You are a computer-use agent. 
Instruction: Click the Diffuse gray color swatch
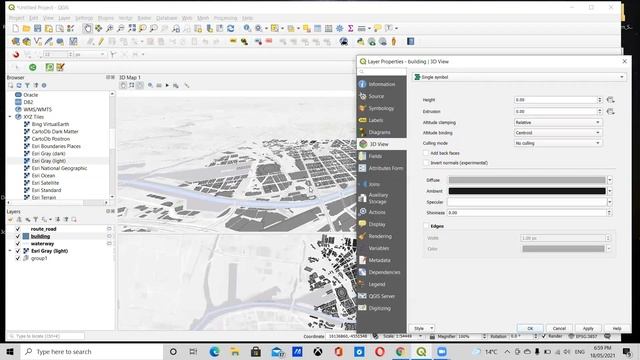tap(527, 180)
